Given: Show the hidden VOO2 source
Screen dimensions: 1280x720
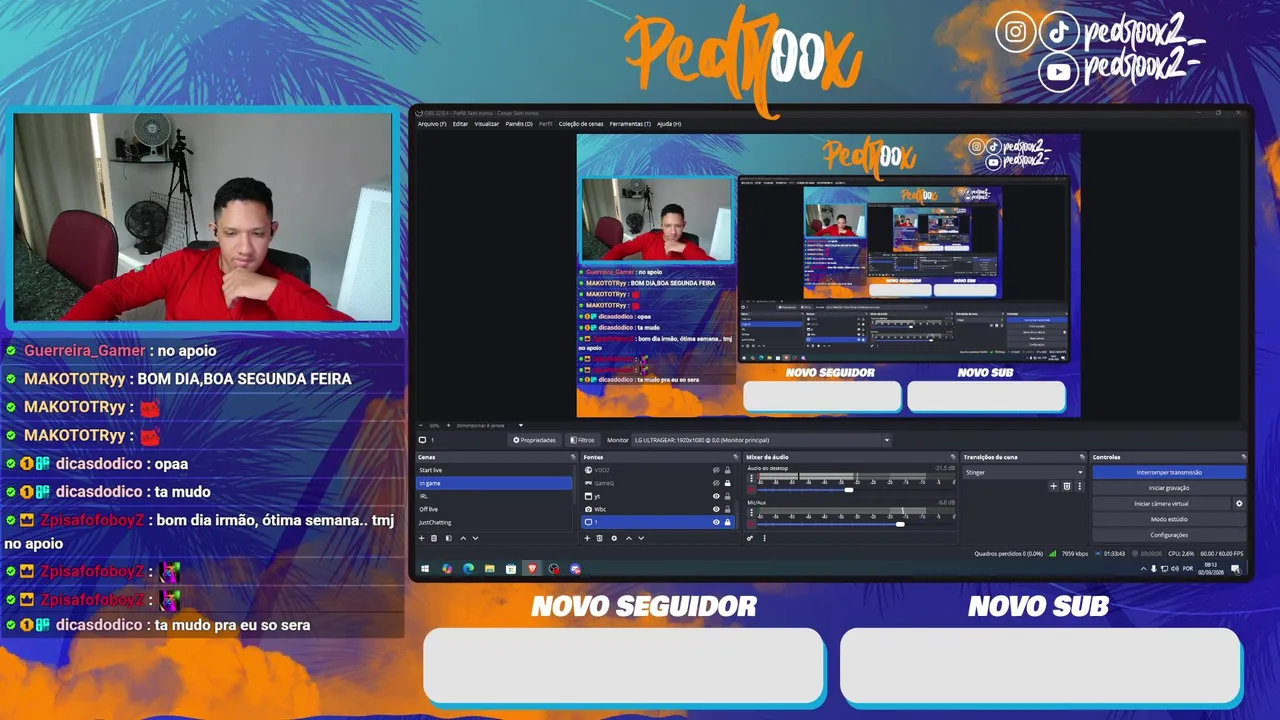Looking at the screenshot, I should point(716,470).
